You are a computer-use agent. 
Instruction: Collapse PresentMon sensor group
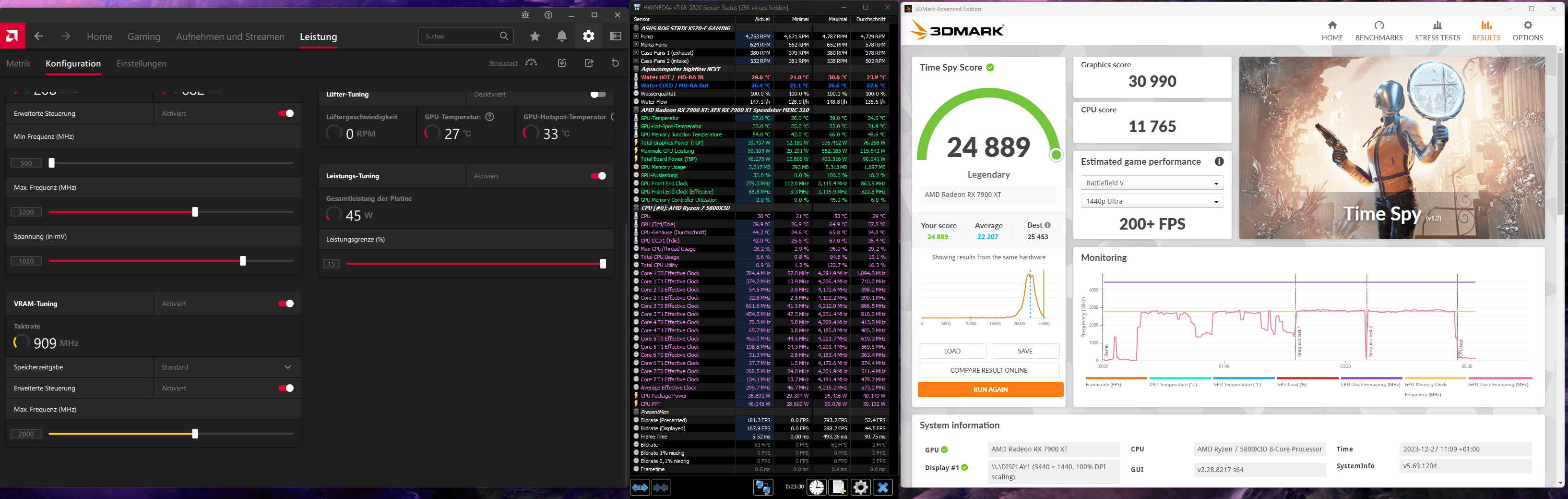point(636,412)
